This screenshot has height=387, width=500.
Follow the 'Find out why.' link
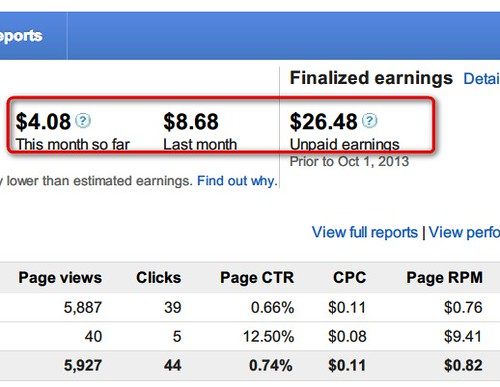pos(237,181)
